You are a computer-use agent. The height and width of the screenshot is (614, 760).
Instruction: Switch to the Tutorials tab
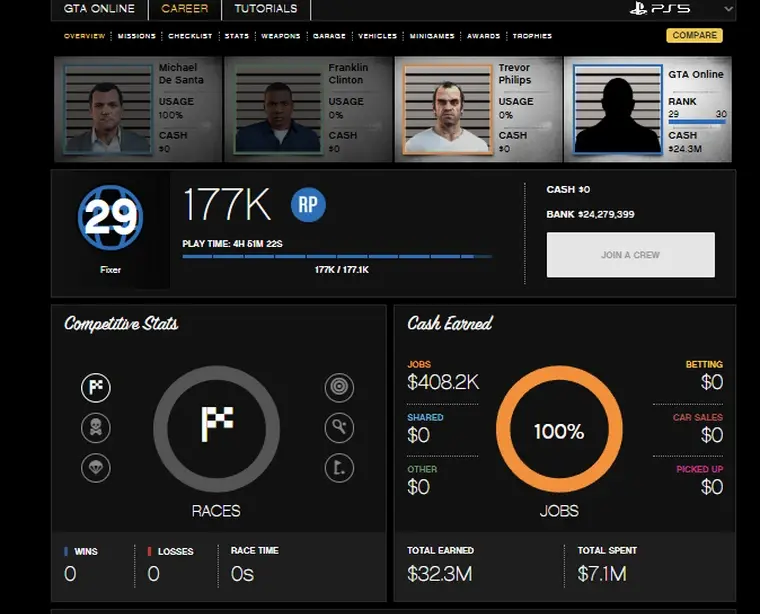click(266, 9)
